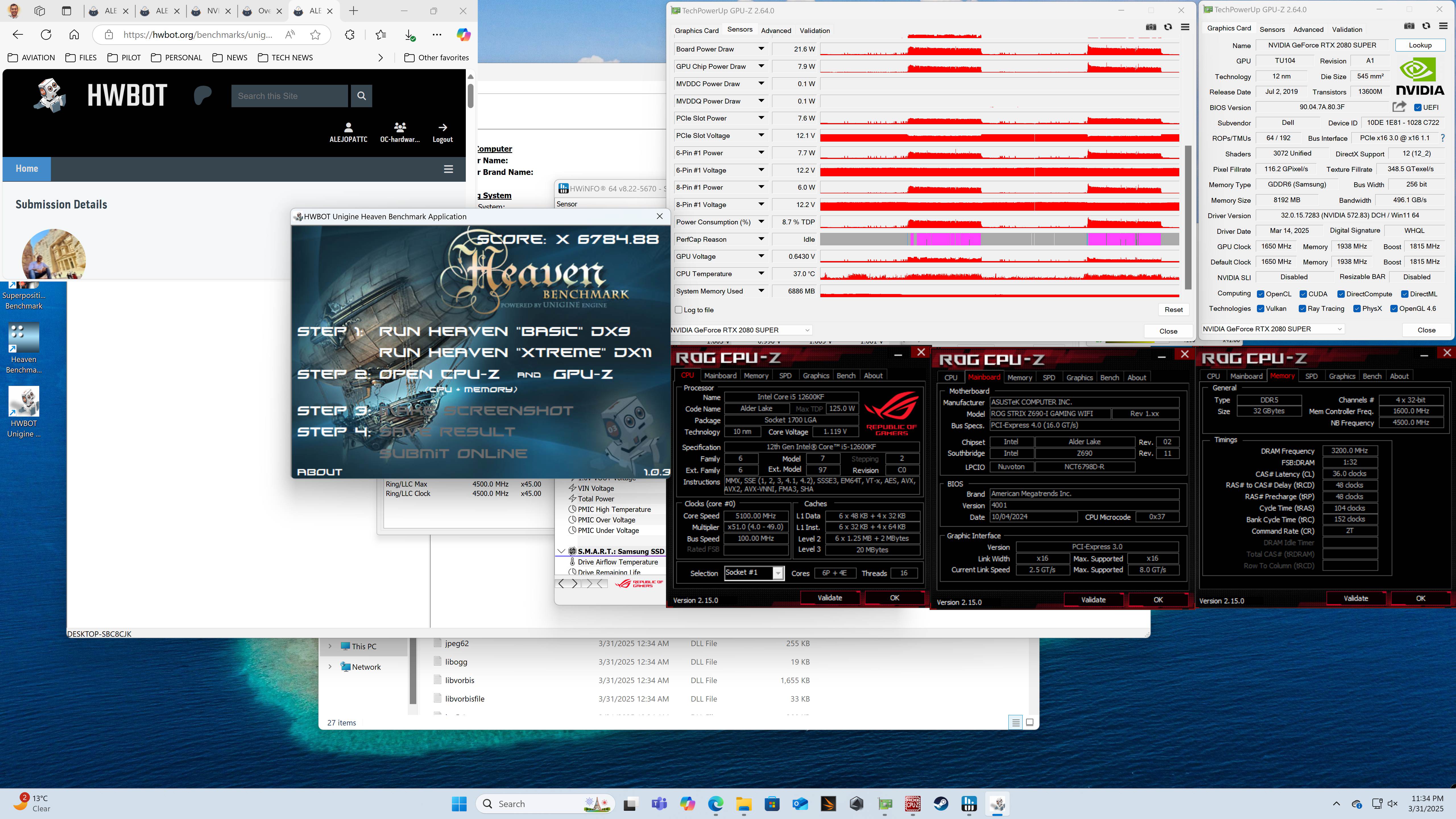Toggle the Log to file checkbox
Viewport: 1456px width, 819px height.
click(679, 310)
